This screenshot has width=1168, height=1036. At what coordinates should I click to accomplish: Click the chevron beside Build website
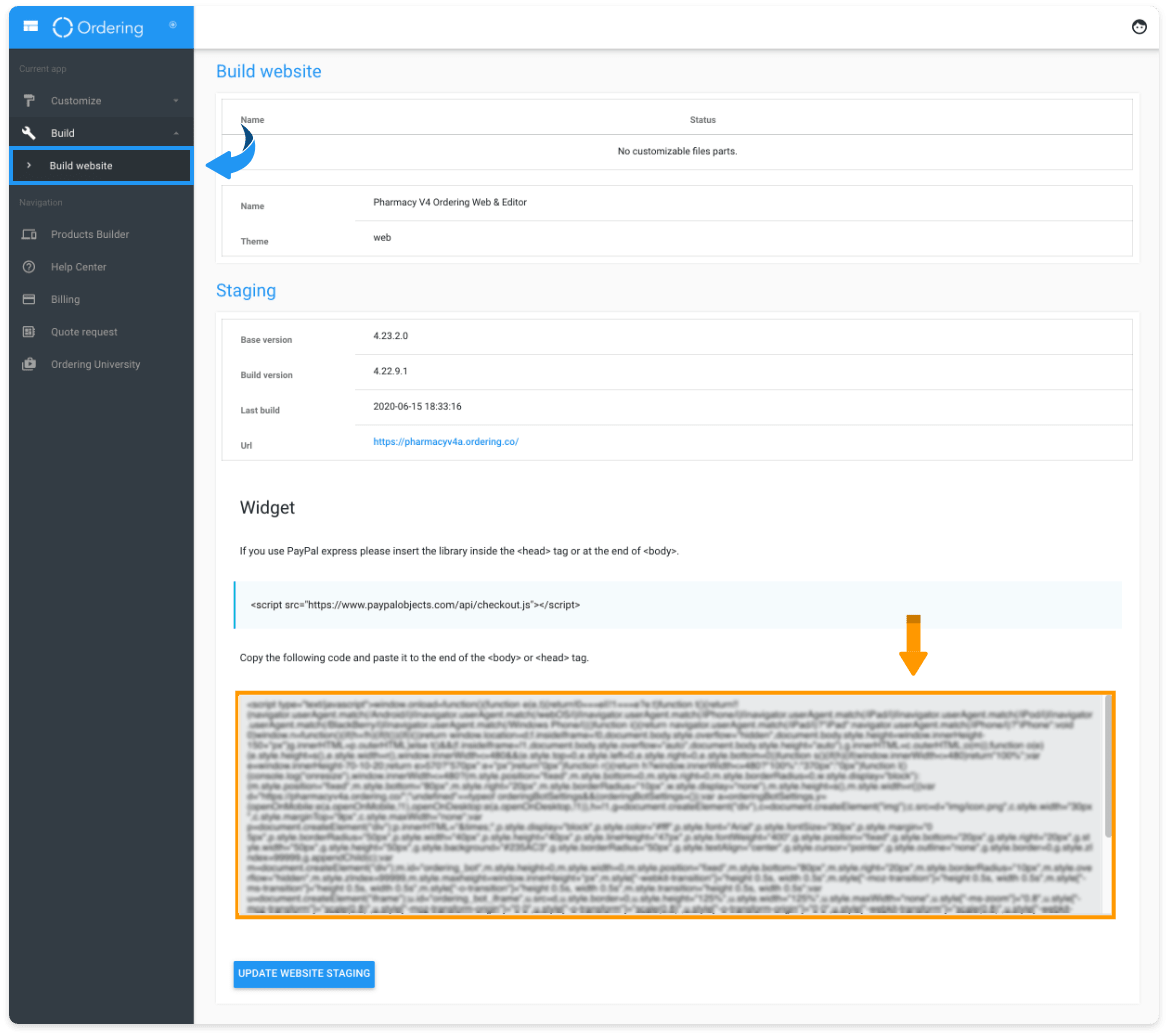pos(29,165)
